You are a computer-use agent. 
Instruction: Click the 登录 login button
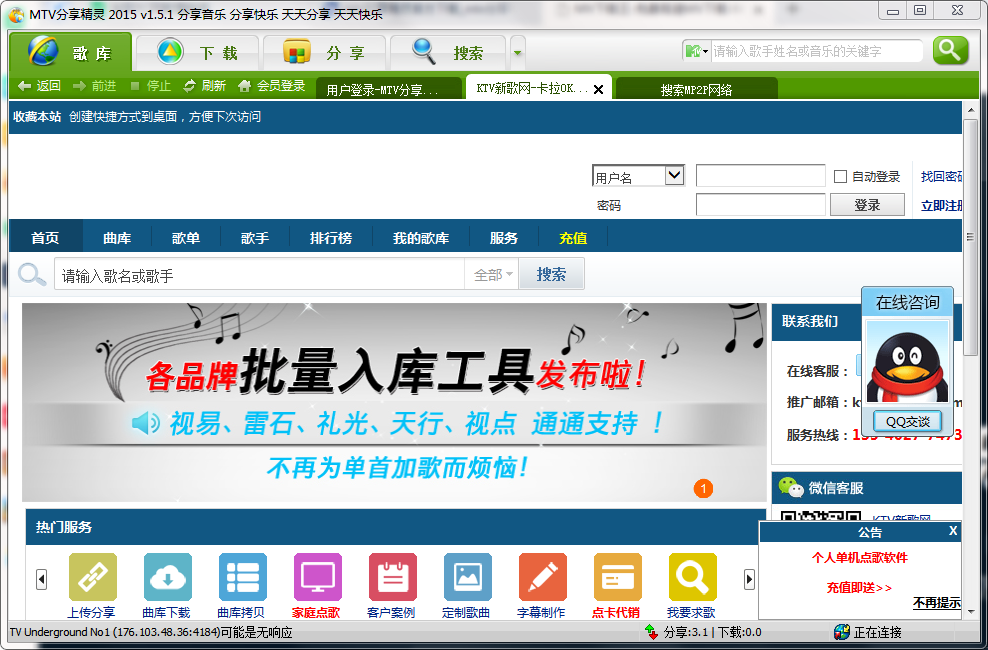(867, 205)
